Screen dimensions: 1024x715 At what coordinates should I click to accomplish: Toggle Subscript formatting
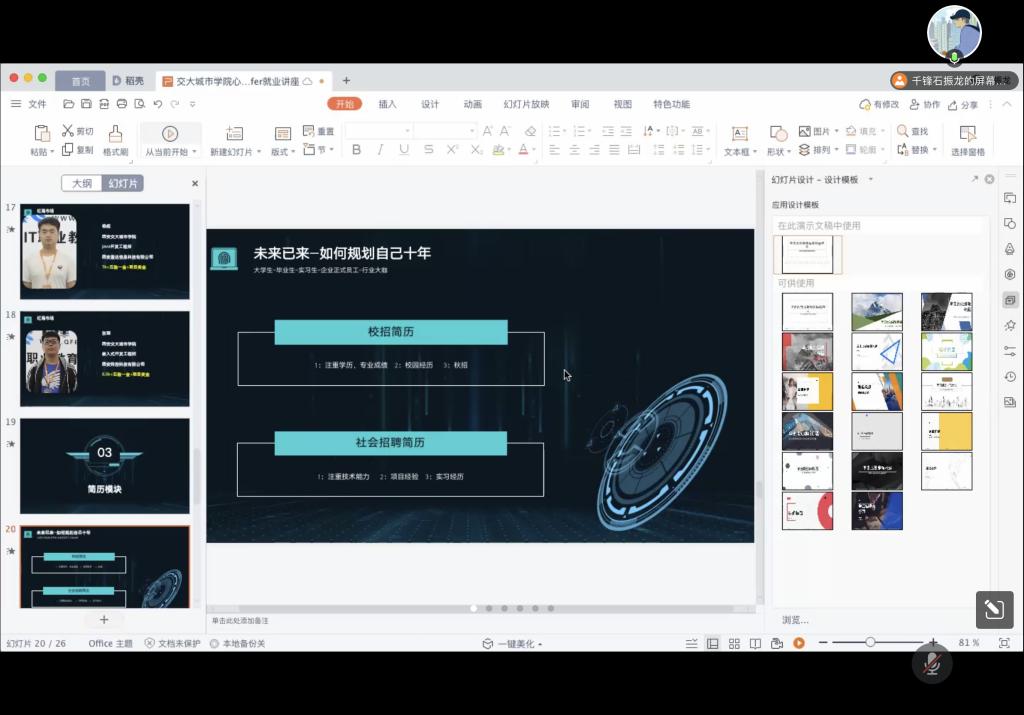click(x=477, y=150)
